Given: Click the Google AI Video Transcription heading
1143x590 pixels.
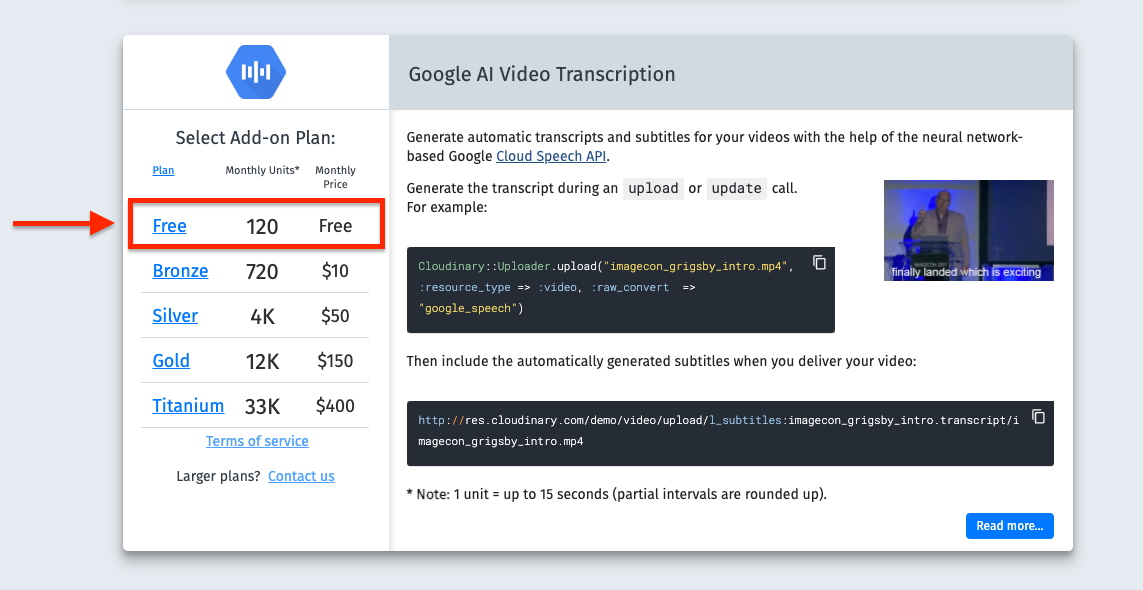Looking at the screenshot, I should click(x=542, y=74).
